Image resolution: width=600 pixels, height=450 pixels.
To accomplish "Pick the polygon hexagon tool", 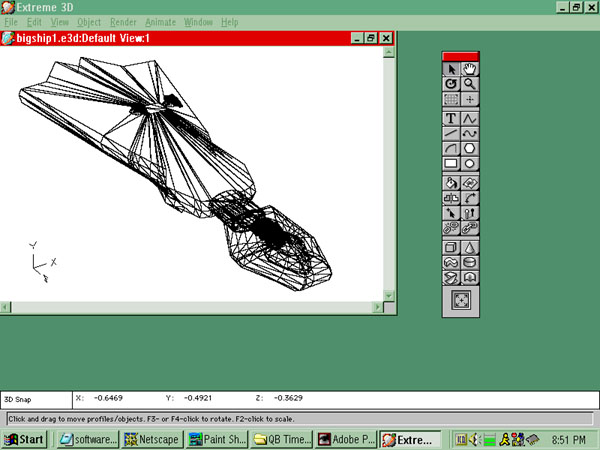I will (x=469, y=148).
